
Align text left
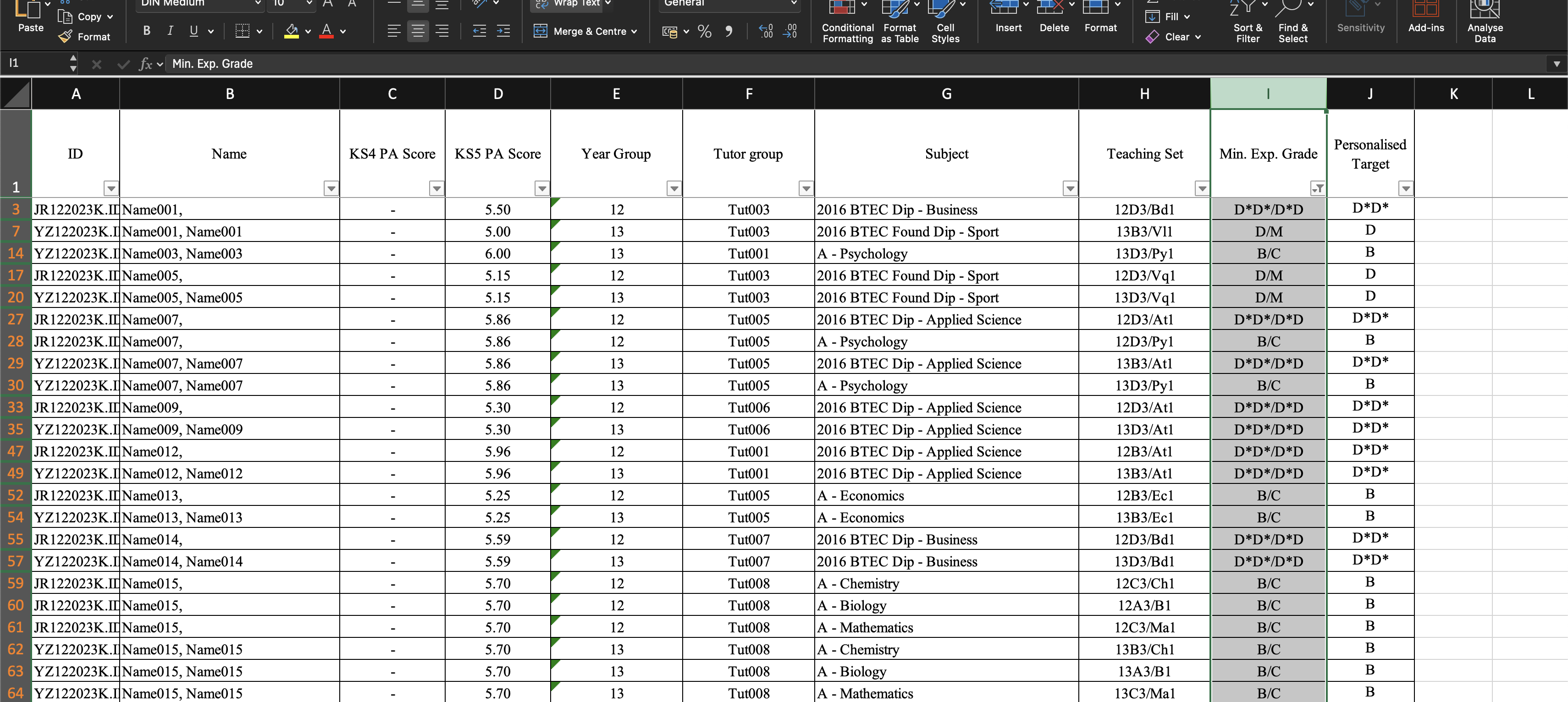394,31
